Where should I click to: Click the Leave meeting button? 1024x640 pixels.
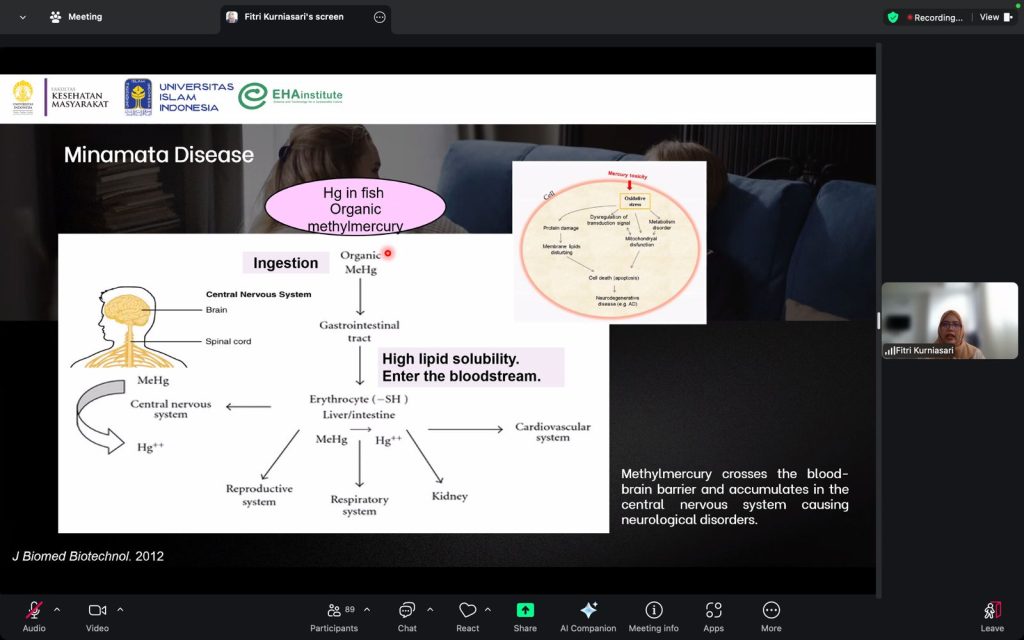tap(992, 611)
